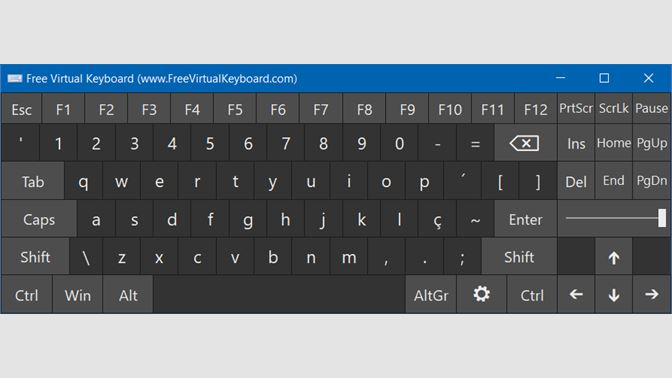Toggle the ScrLk key
The image size is (672, 378).
(x=614, y=108)
